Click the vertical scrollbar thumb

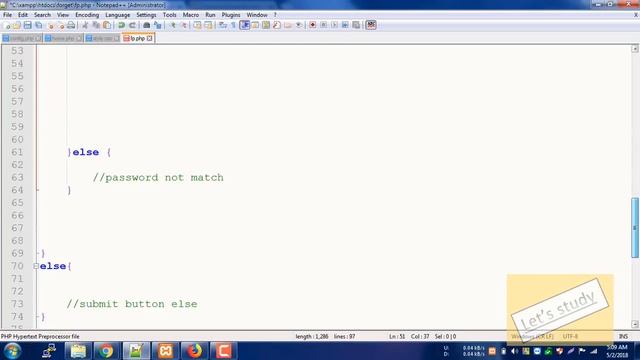(635, 228)
